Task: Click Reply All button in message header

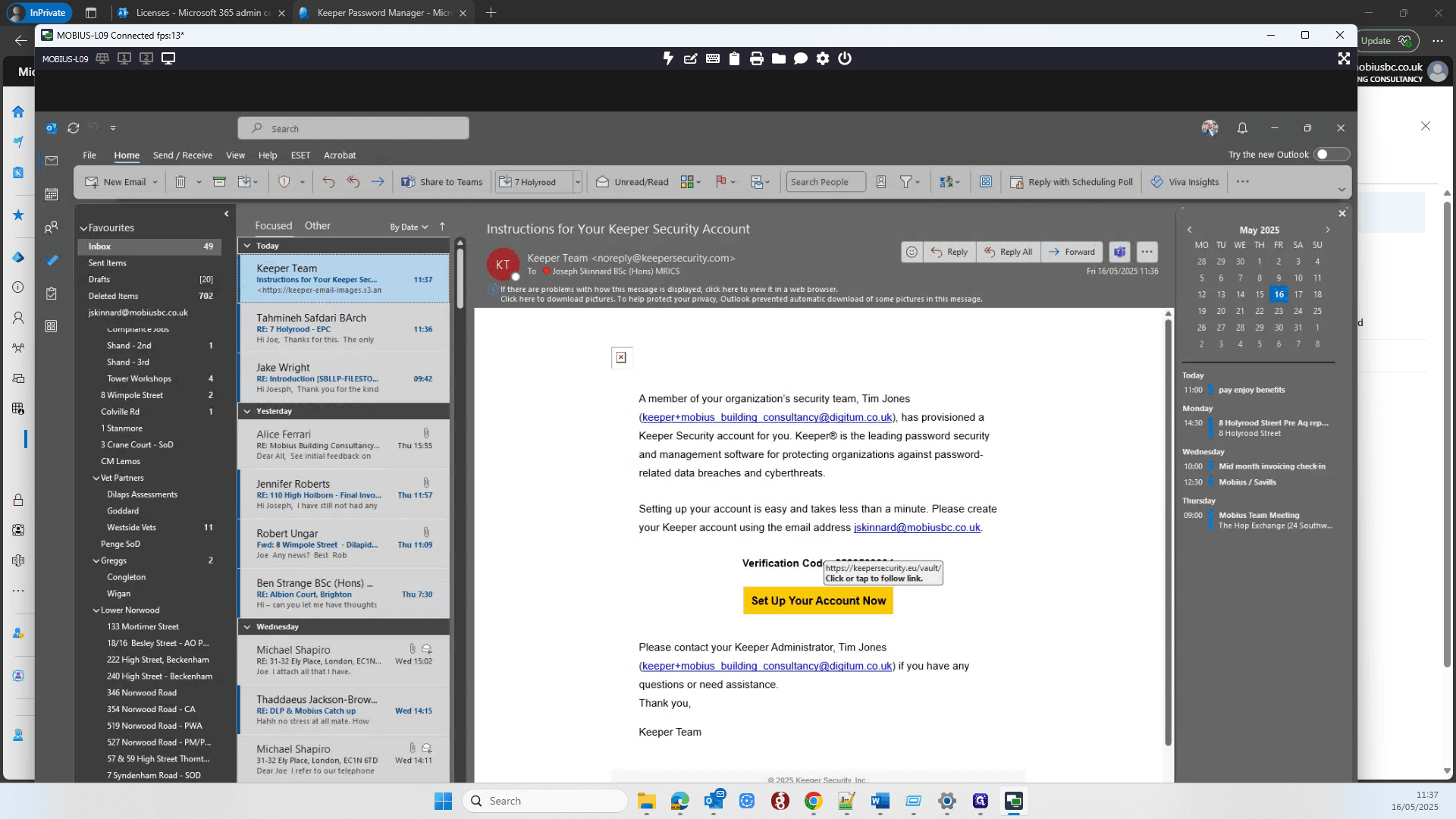Action: point(1008,253)
